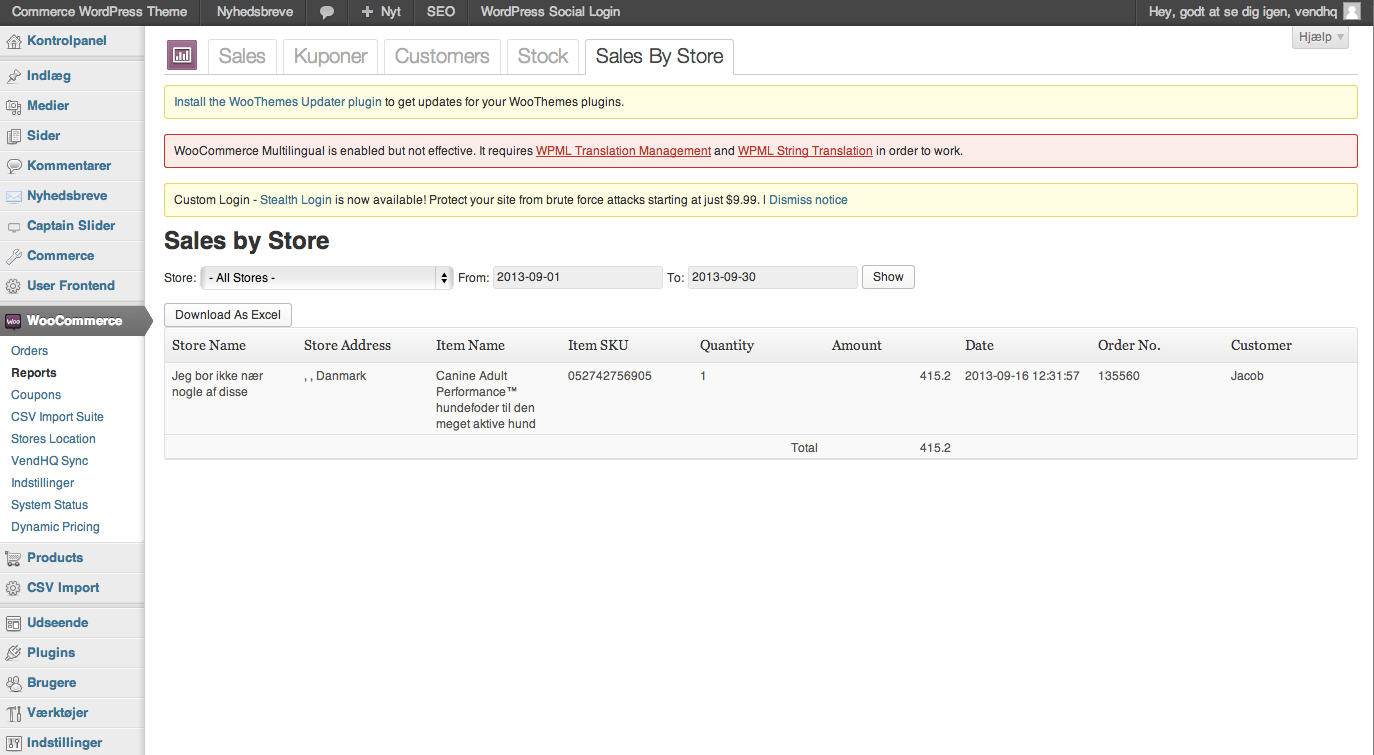Click the user avatar in top right corner
Screen dimensions: 1374x755
click(1351, 12)
